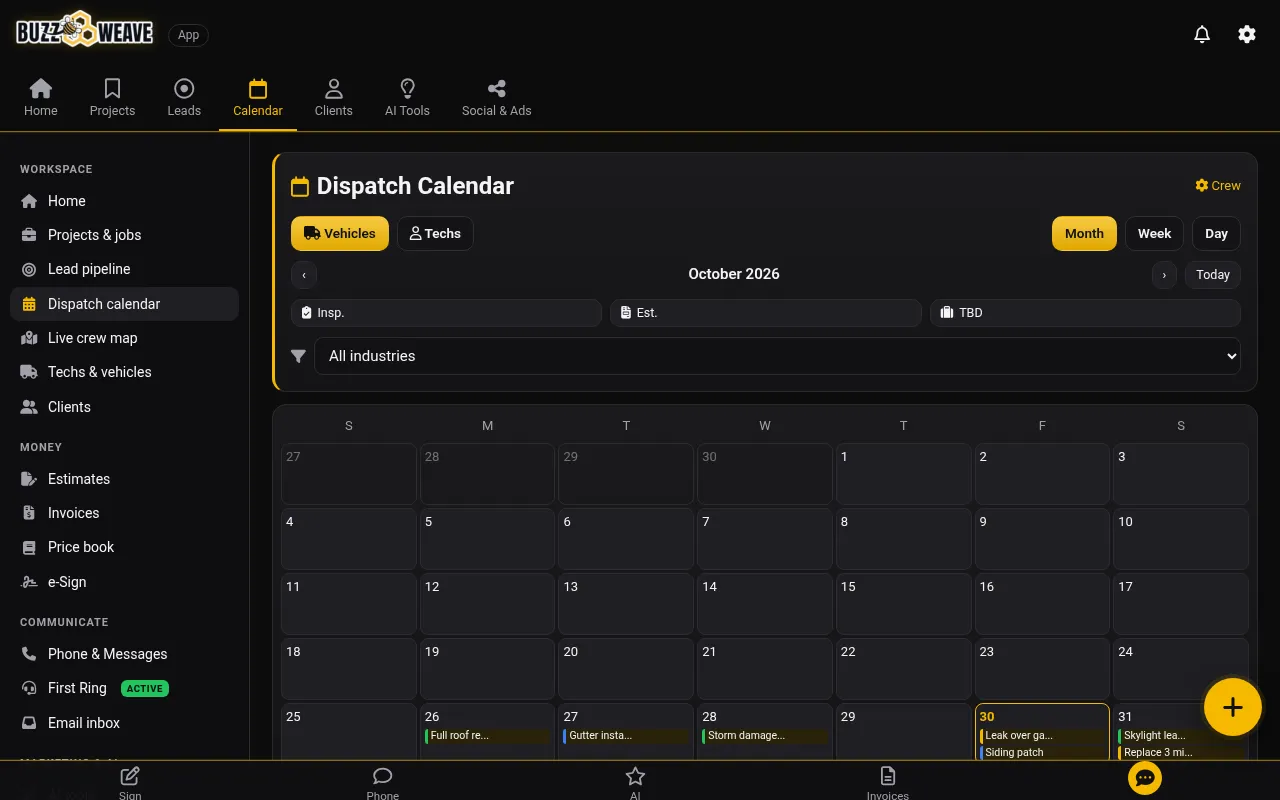This screenshot has width=1280, height=800.
Task: Jump to Today
Action: point(1213,275)
